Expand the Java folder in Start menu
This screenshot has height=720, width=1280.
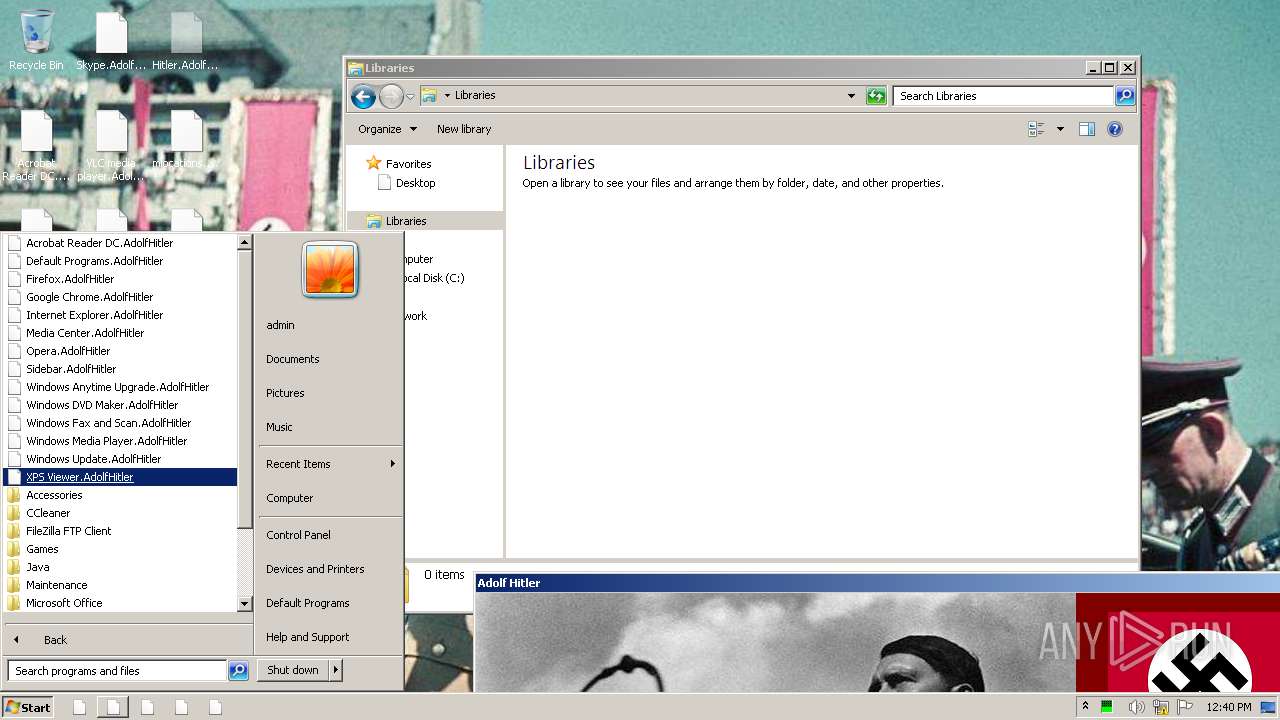(38, 567)
